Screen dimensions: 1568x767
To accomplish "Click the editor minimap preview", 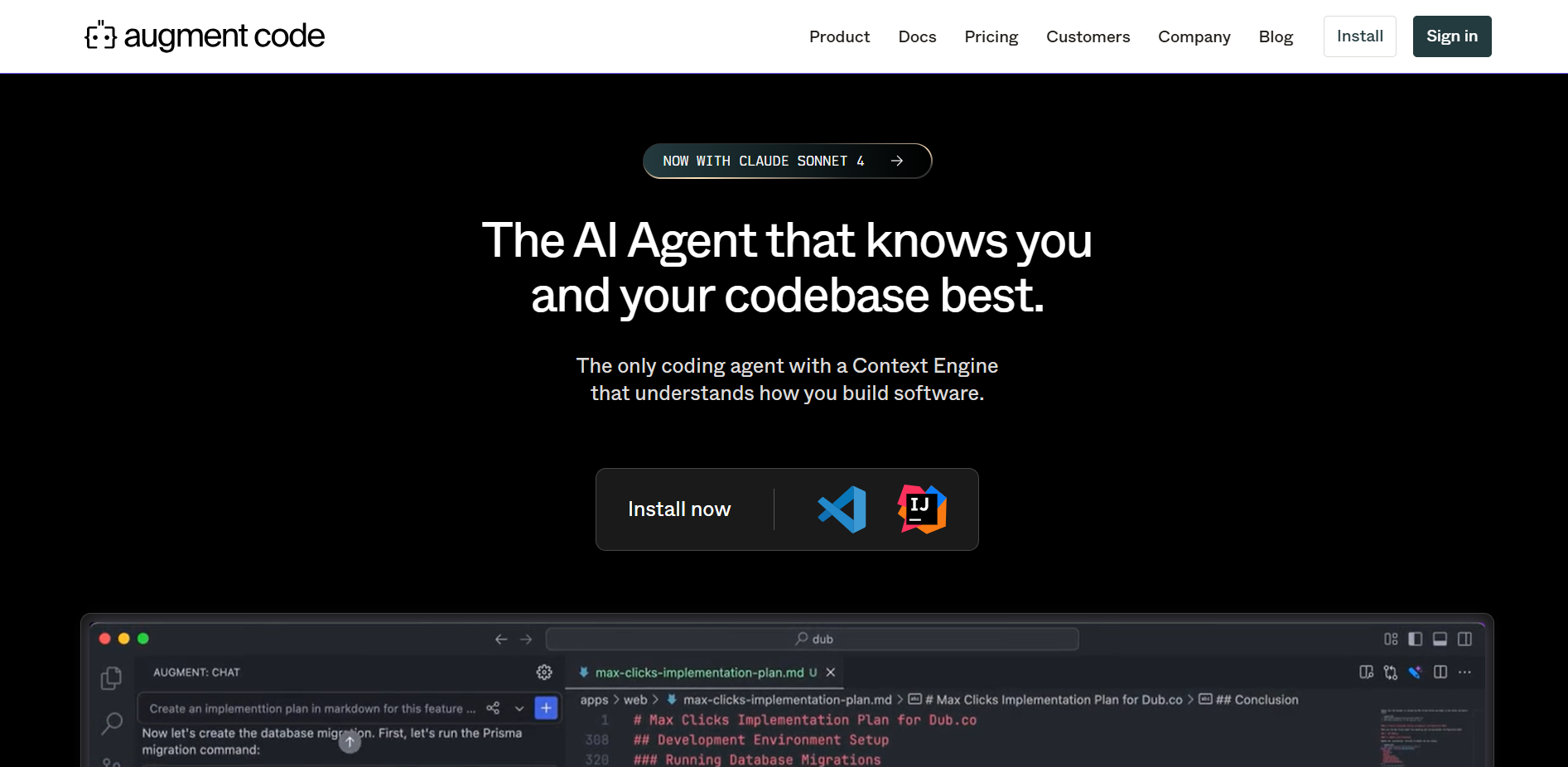I will 1423,736.
